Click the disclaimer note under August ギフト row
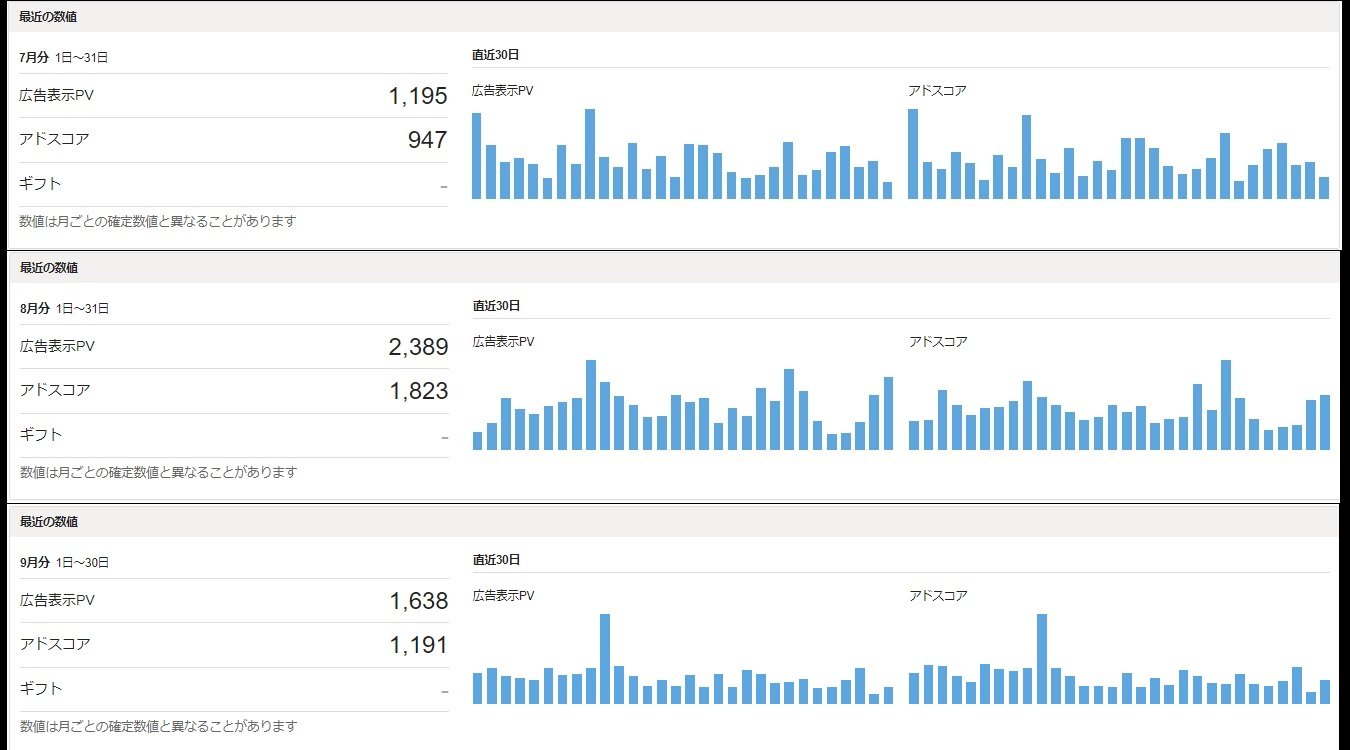This screenshot has width=1350, height=750. (158, 472)
